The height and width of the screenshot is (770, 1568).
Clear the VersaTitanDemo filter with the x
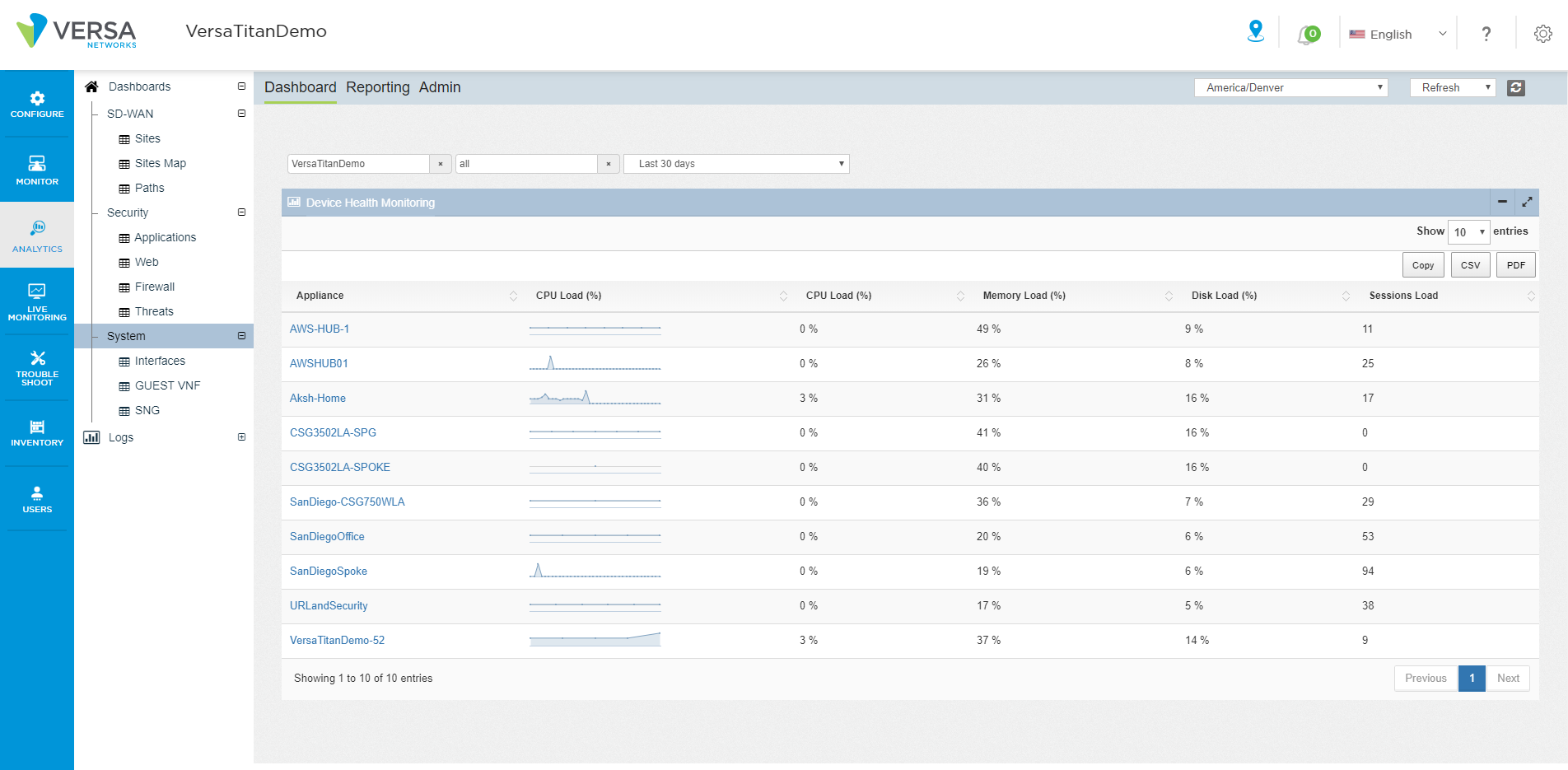441,164
